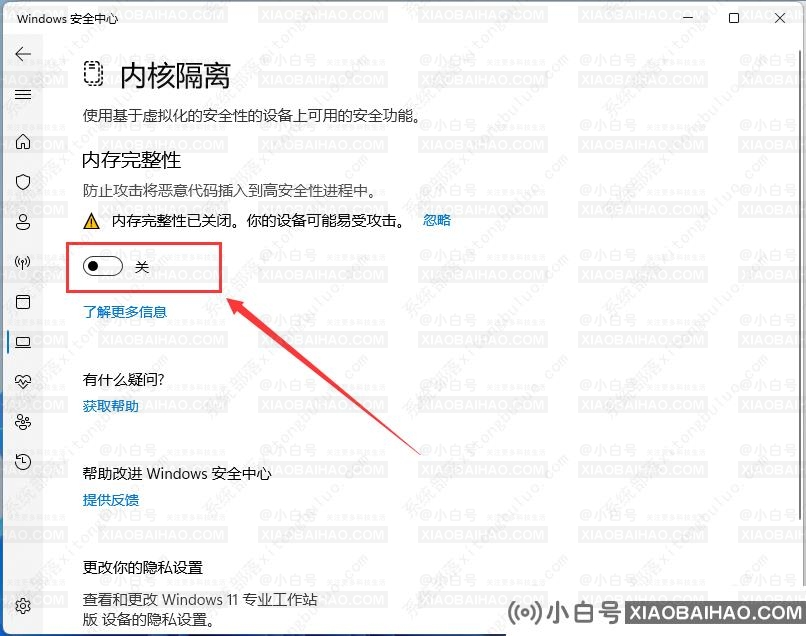Close the Windows 安全中心 window
This screenshot has height=636, width=806.
tap(780, 18)
